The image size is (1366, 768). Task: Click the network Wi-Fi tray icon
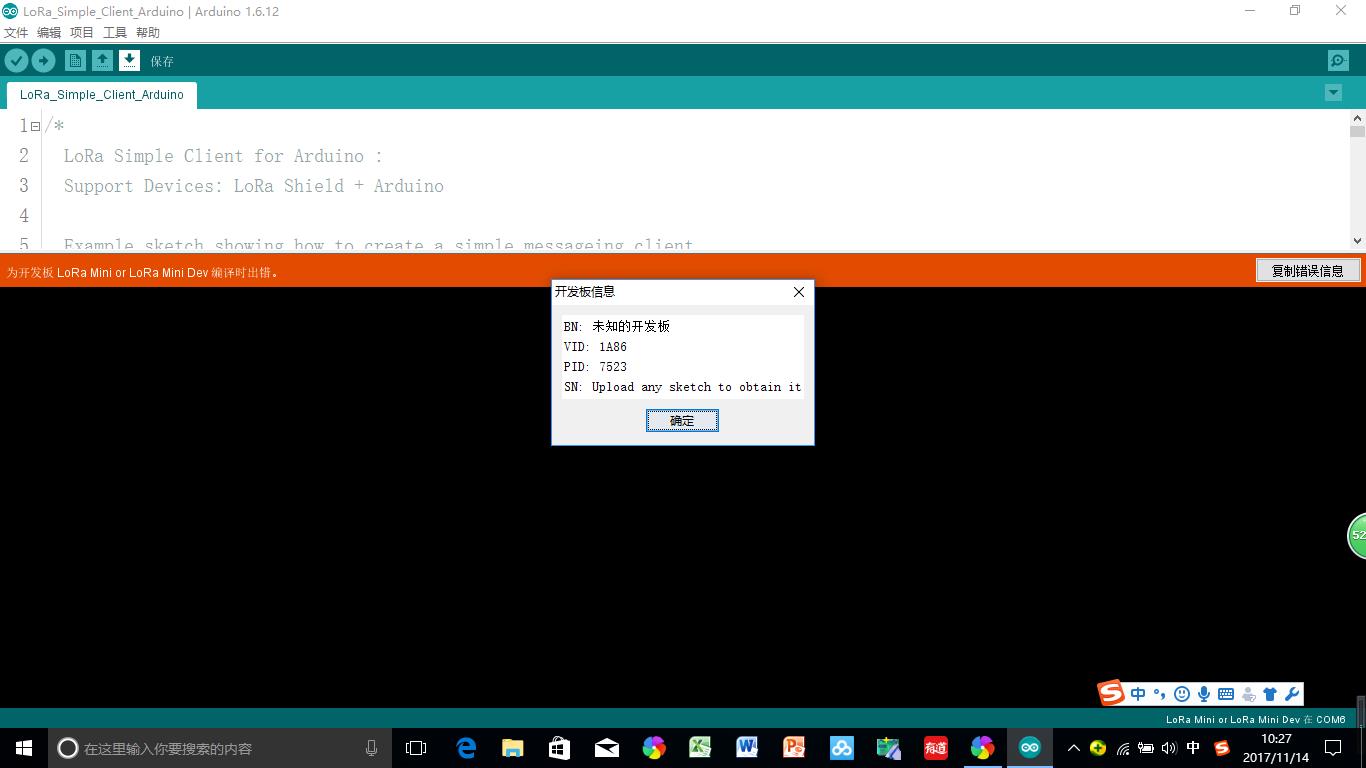(x=1122, y=748)
